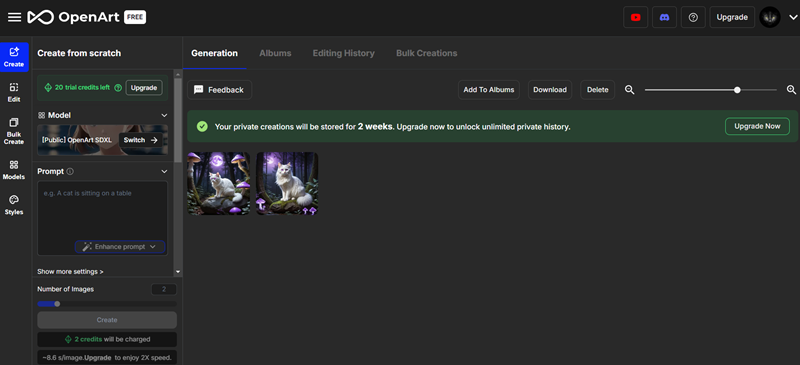This screenshot has height=365, width=800.
Task: Click the credits icon in charge notice
Action: pyautogui.click(x=68, y=339)
